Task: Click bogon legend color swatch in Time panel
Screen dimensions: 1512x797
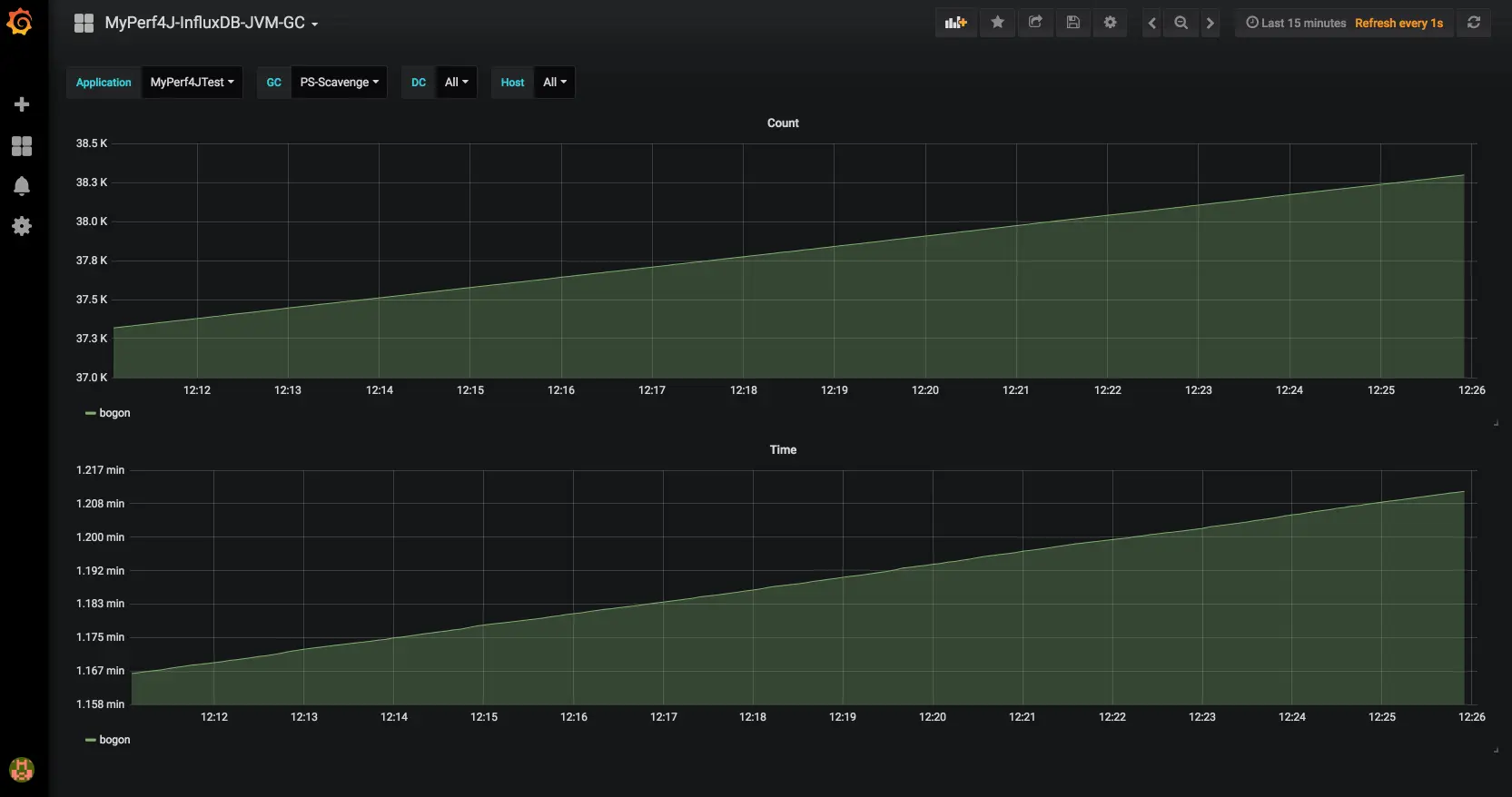Action: coord(90,740)
